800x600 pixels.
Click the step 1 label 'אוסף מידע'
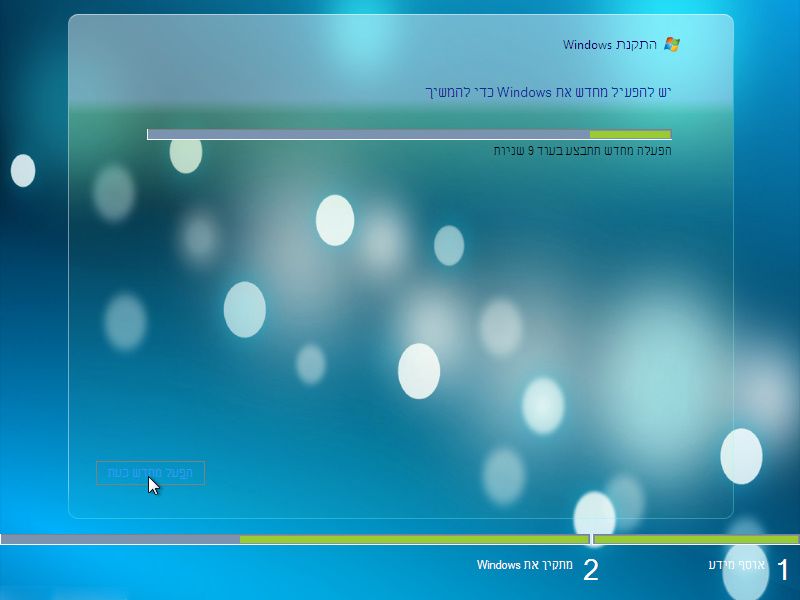click(x=736, y=565)
